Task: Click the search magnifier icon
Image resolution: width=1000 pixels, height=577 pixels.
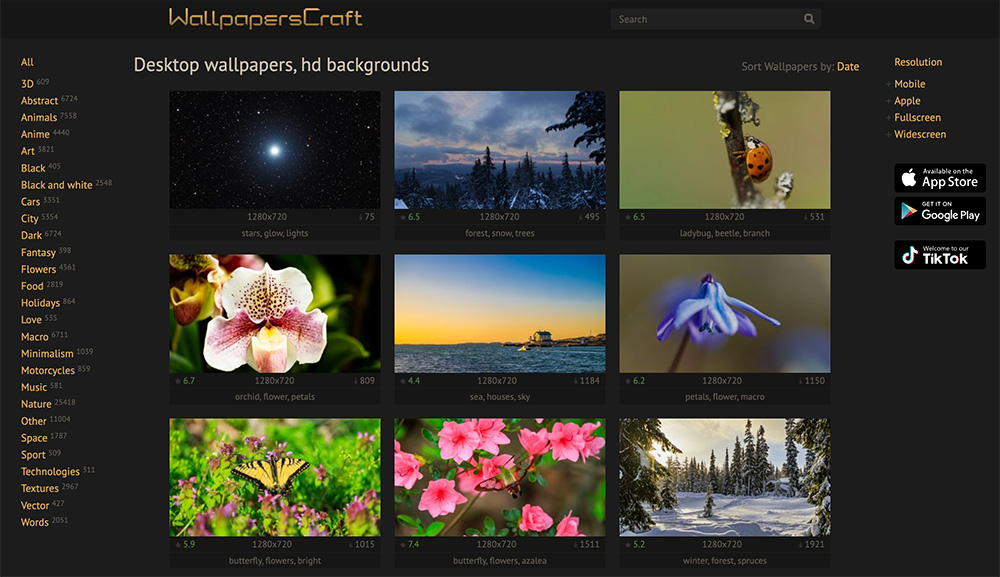Action: coord(809,19)
